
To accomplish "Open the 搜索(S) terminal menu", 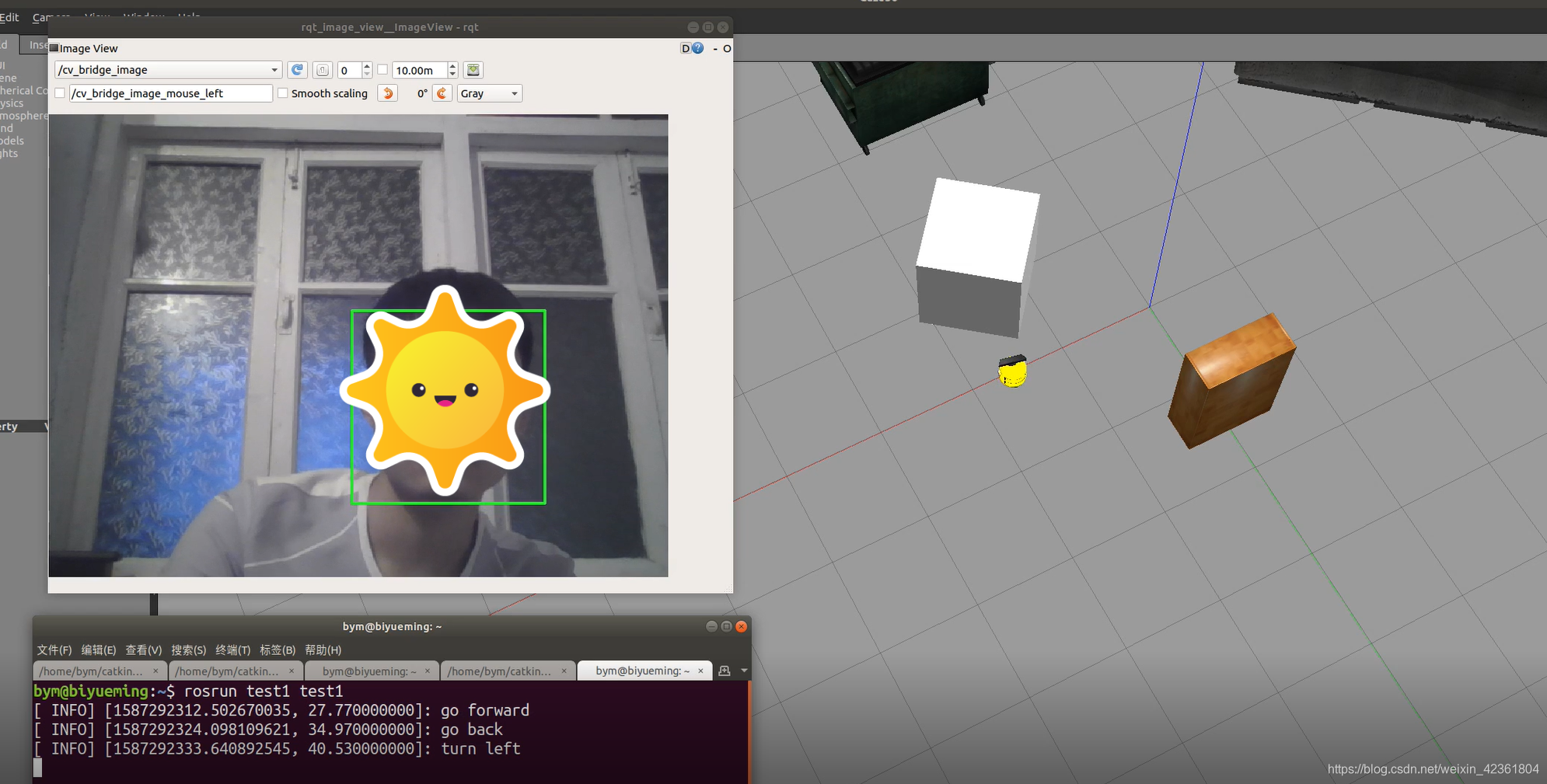I will [189, 650].
